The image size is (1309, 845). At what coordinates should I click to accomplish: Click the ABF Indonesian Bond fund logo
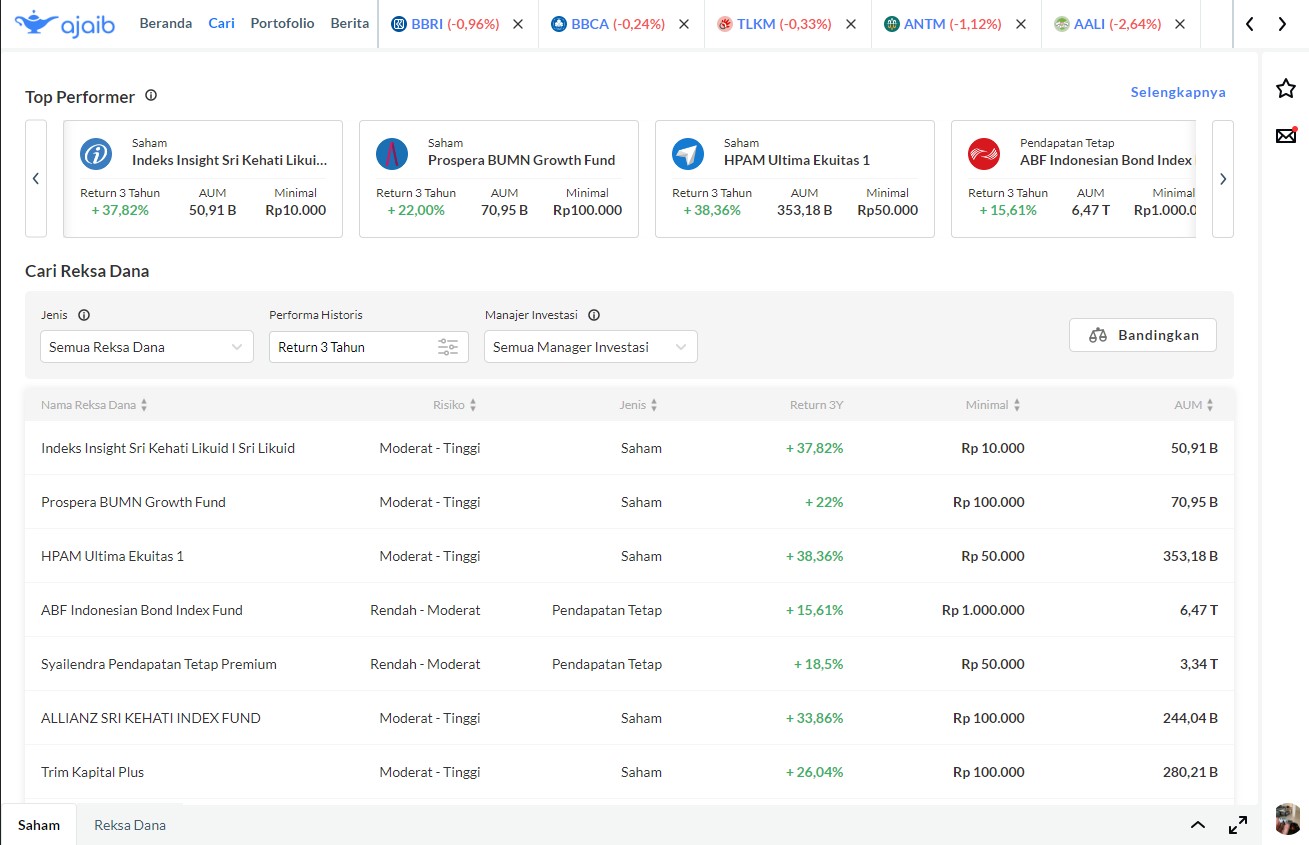click(x=984, y=154)
